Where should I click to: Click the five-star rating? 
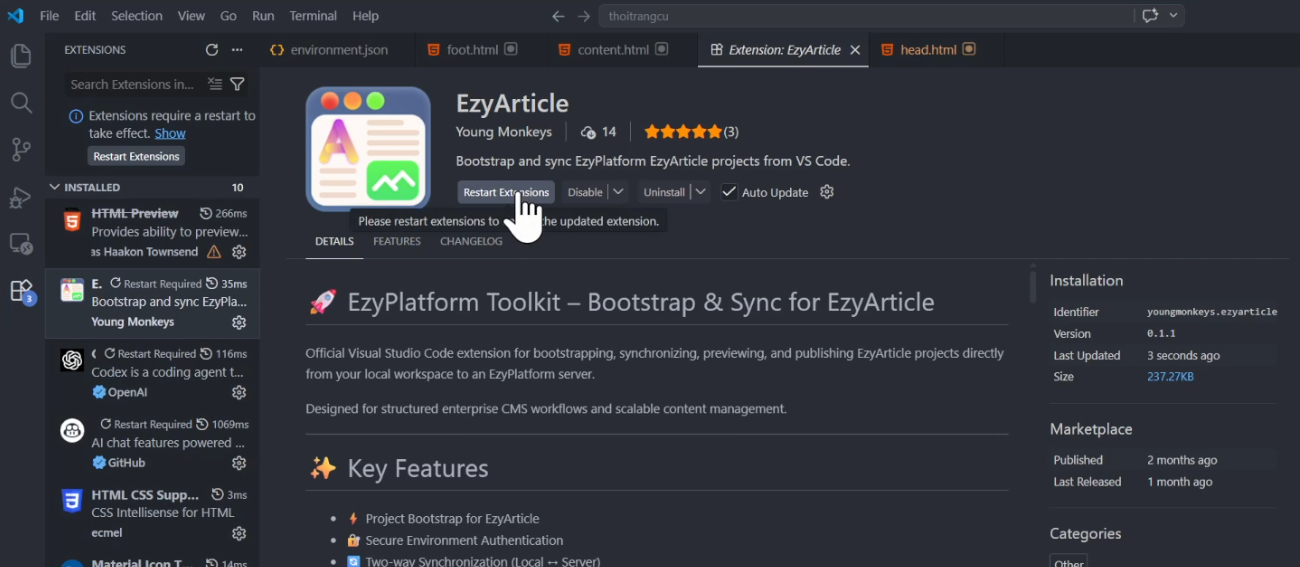click(x=682, y=132)
